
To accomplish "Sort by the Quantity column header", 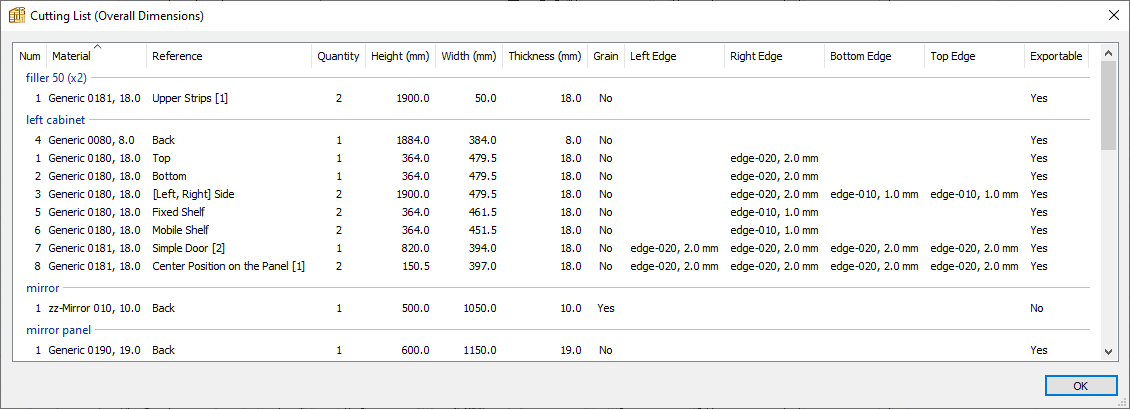I will 338,57.
